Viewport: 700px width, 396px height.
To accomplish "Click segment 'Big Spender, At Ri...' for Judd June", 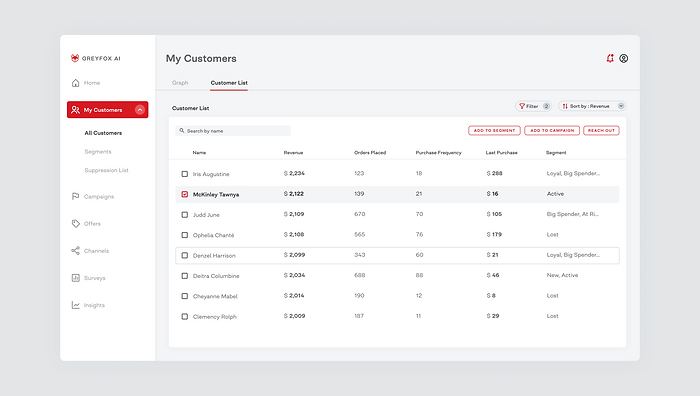I will pyautogui.click(x=573, y=214).
